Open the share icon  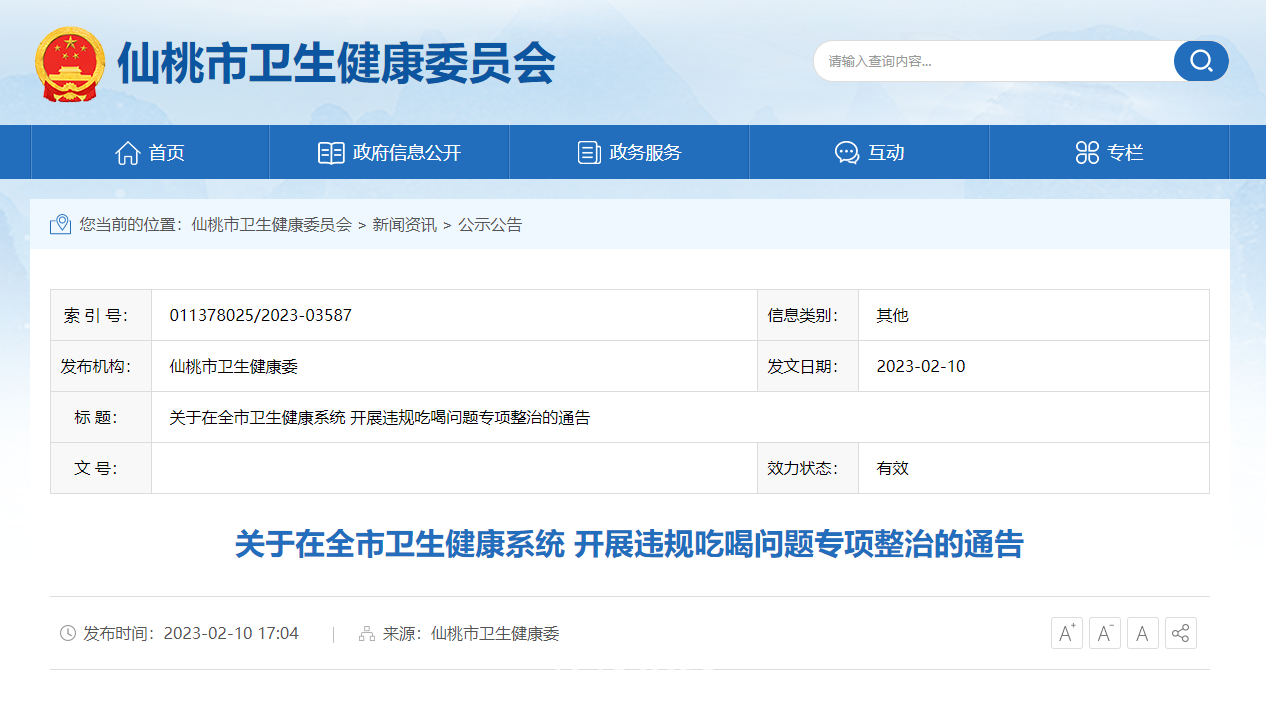[x=1181, y=633]
